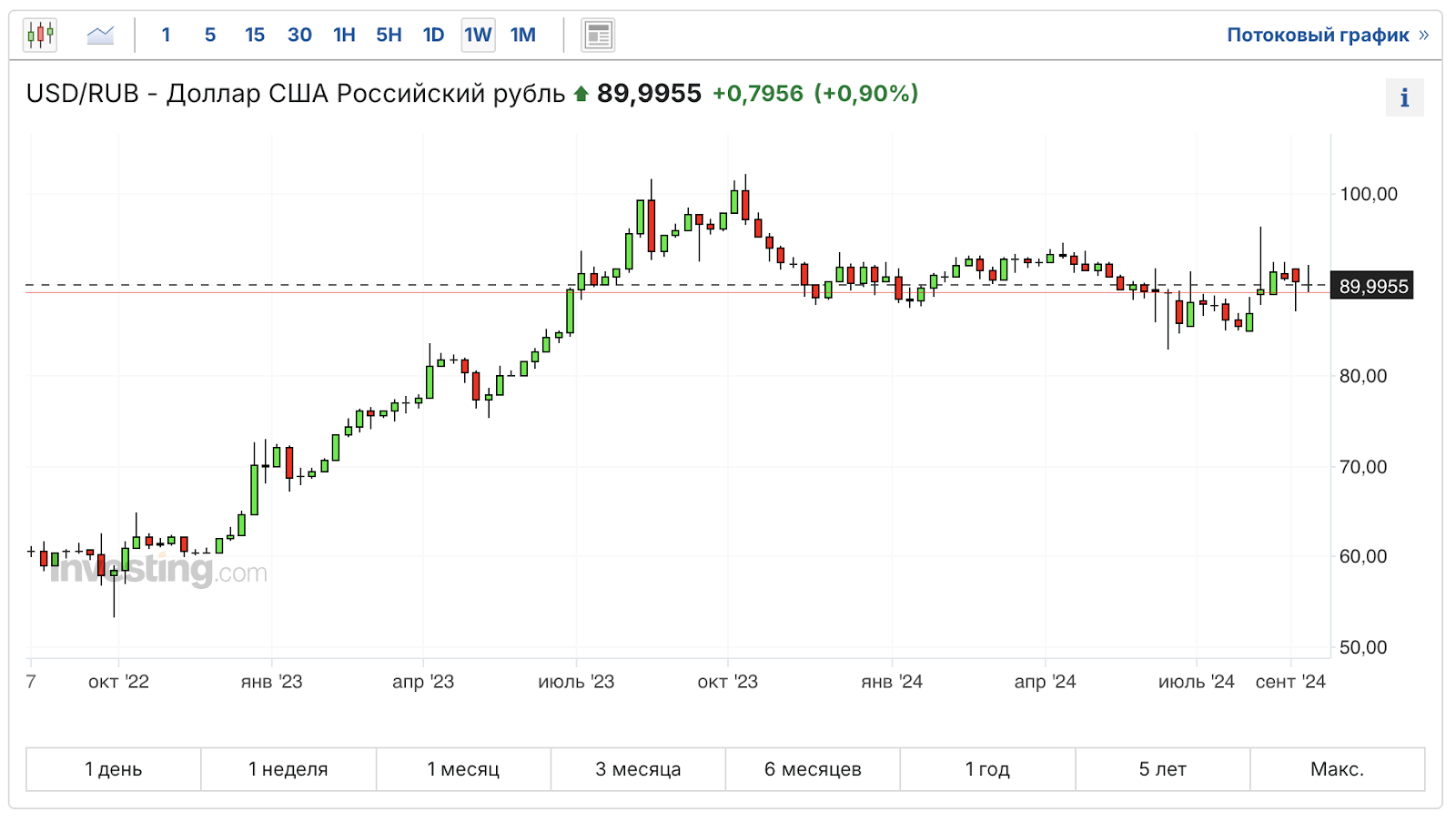Click the апр '23 date axis label

click(x=423, y=682)
